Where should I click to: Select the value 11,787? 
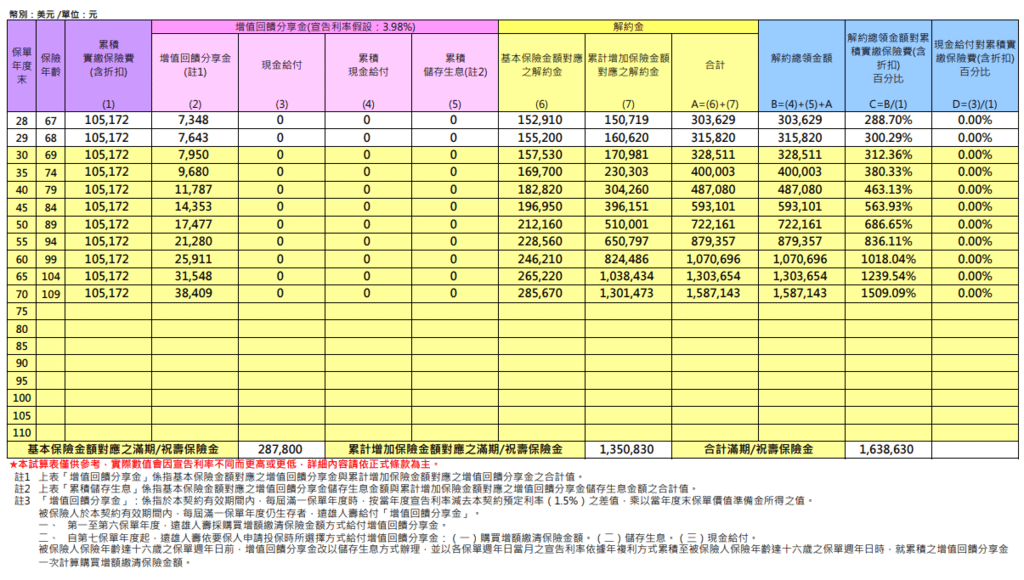click(x=193, y=189)
